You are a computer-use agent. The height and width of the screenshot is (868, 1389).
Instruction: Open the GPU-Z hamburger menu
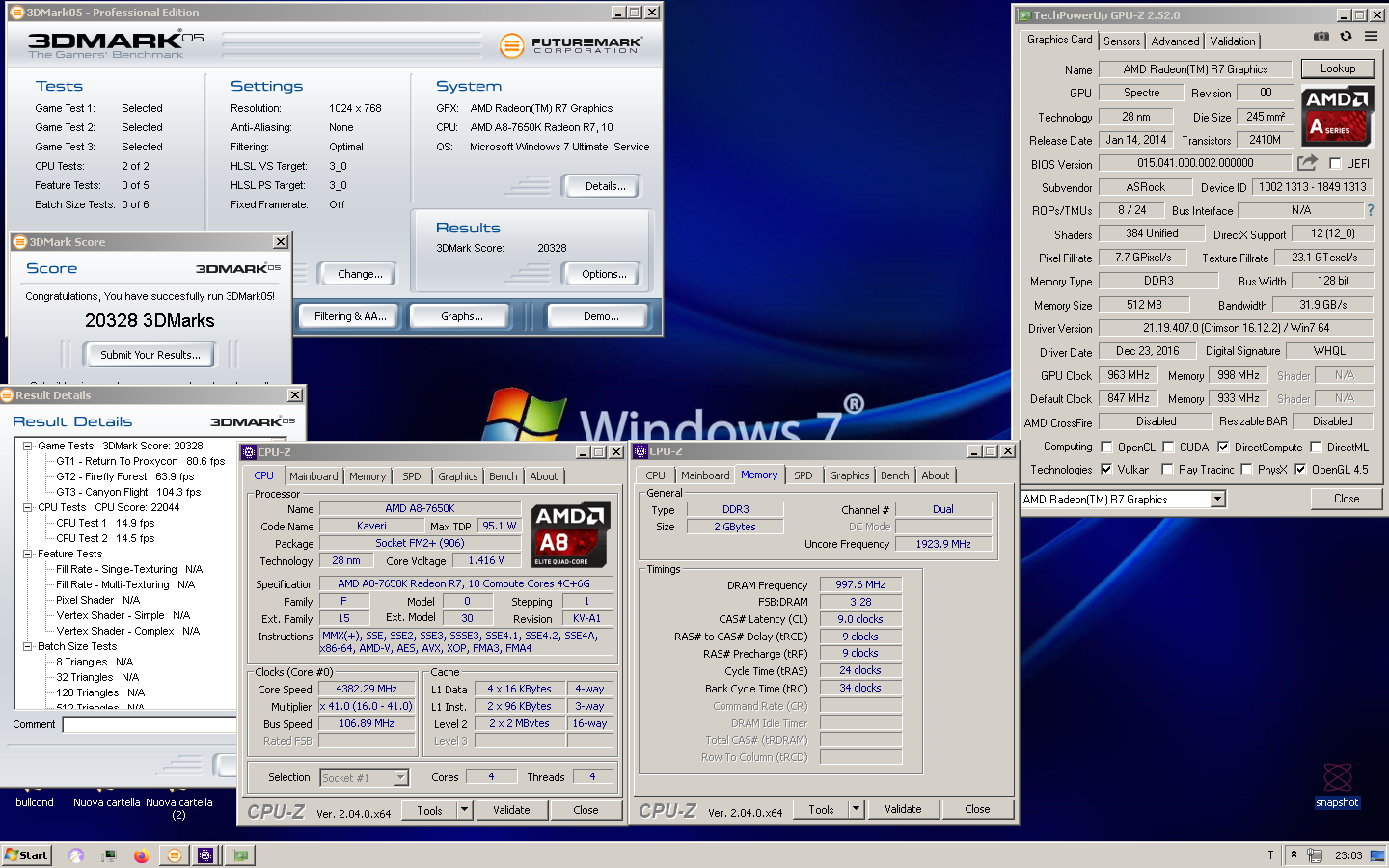[1371, 36]
